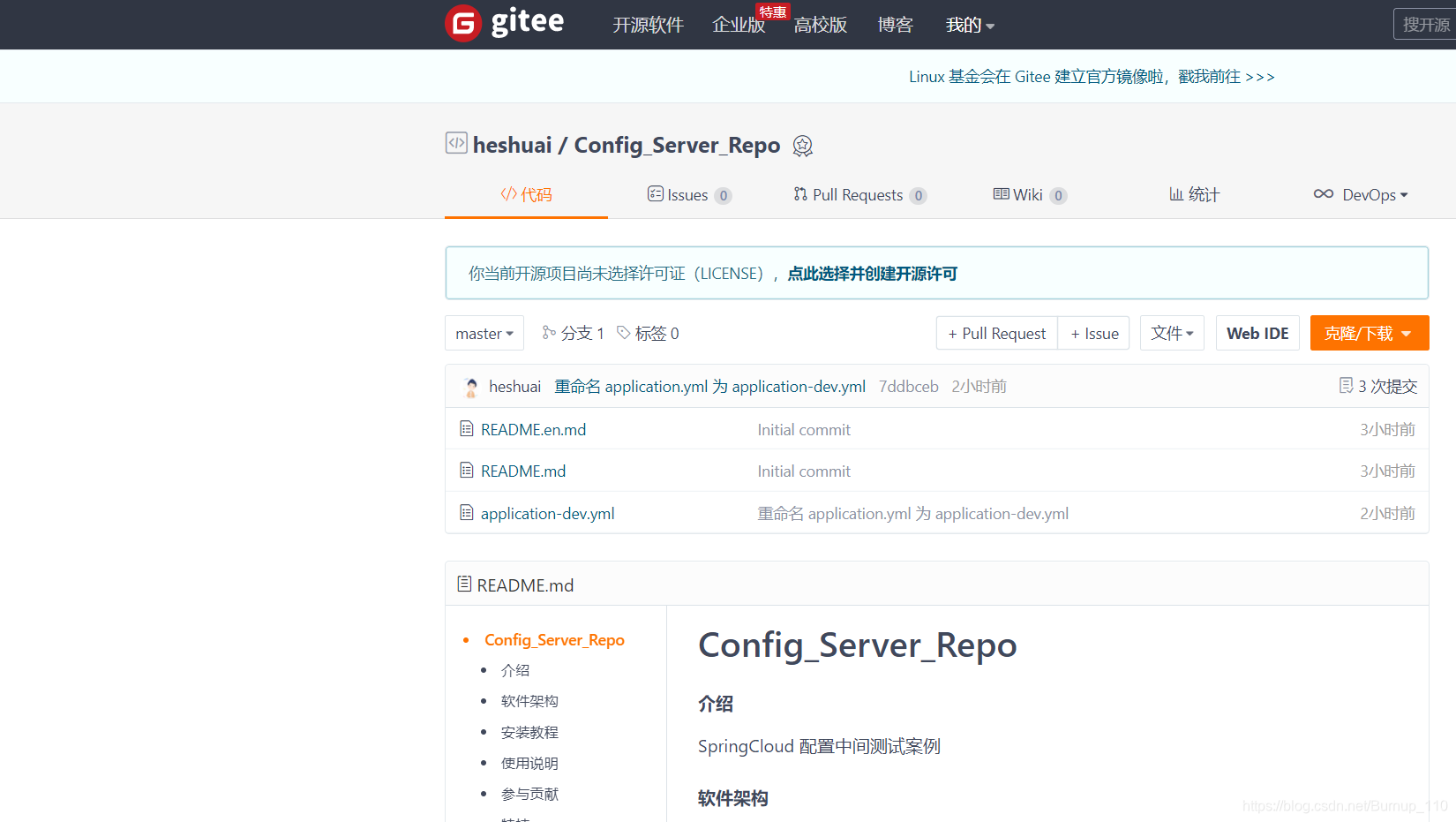Viewport: 1456px width, 822px height.
Task: Open the latest commit message link in header
Action: [709, 387]
